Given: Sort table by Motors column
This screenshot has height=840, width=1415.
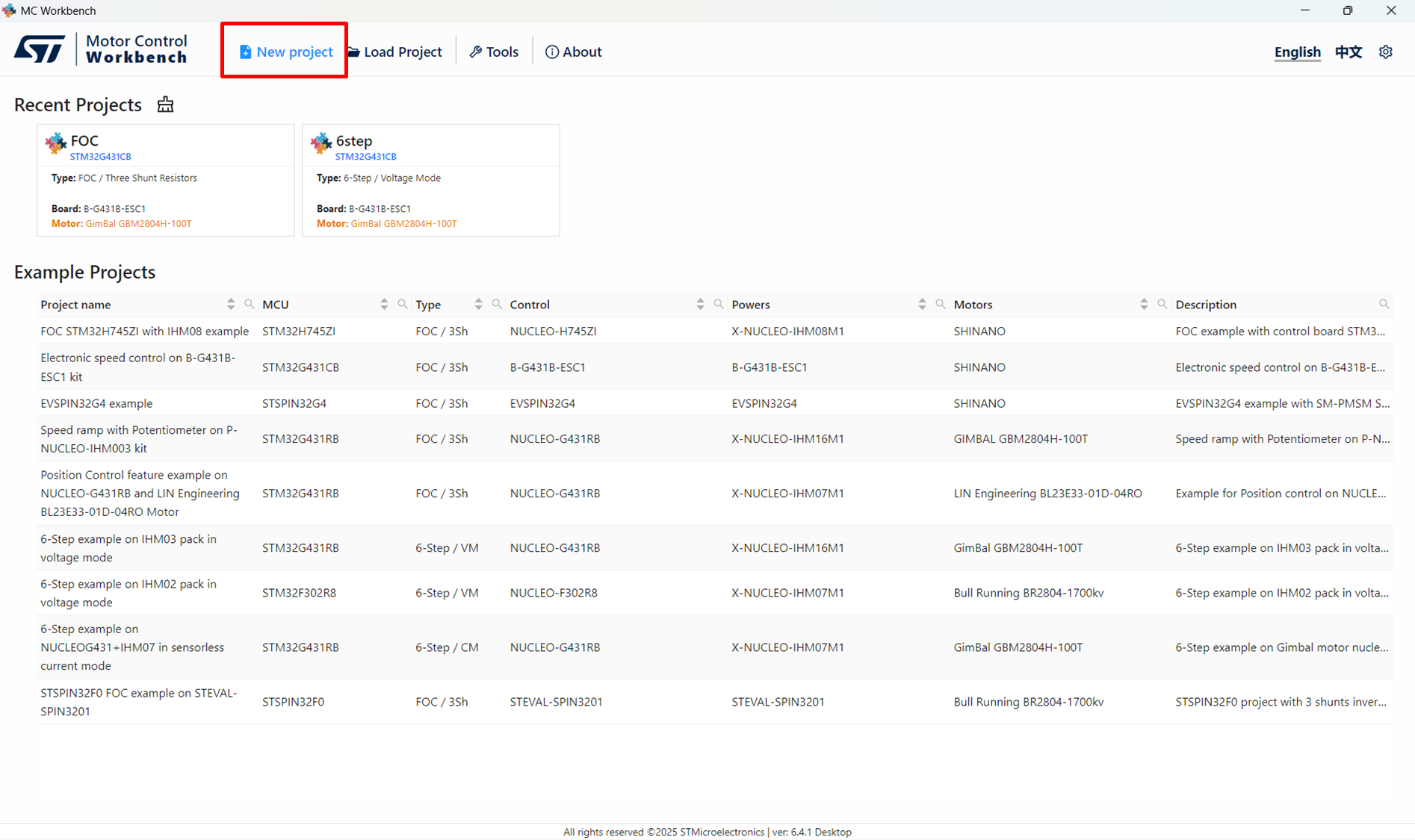Looking at the screenshot, I should (x=1144, y=304).
